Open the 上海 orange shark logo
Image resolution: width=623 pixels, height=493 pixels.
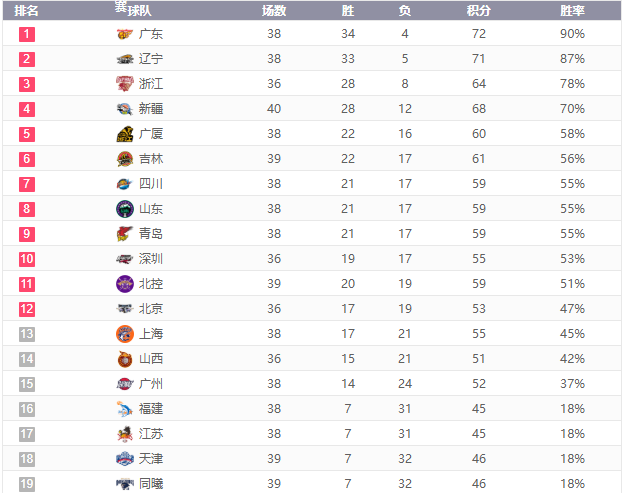[x=125, y=334]
